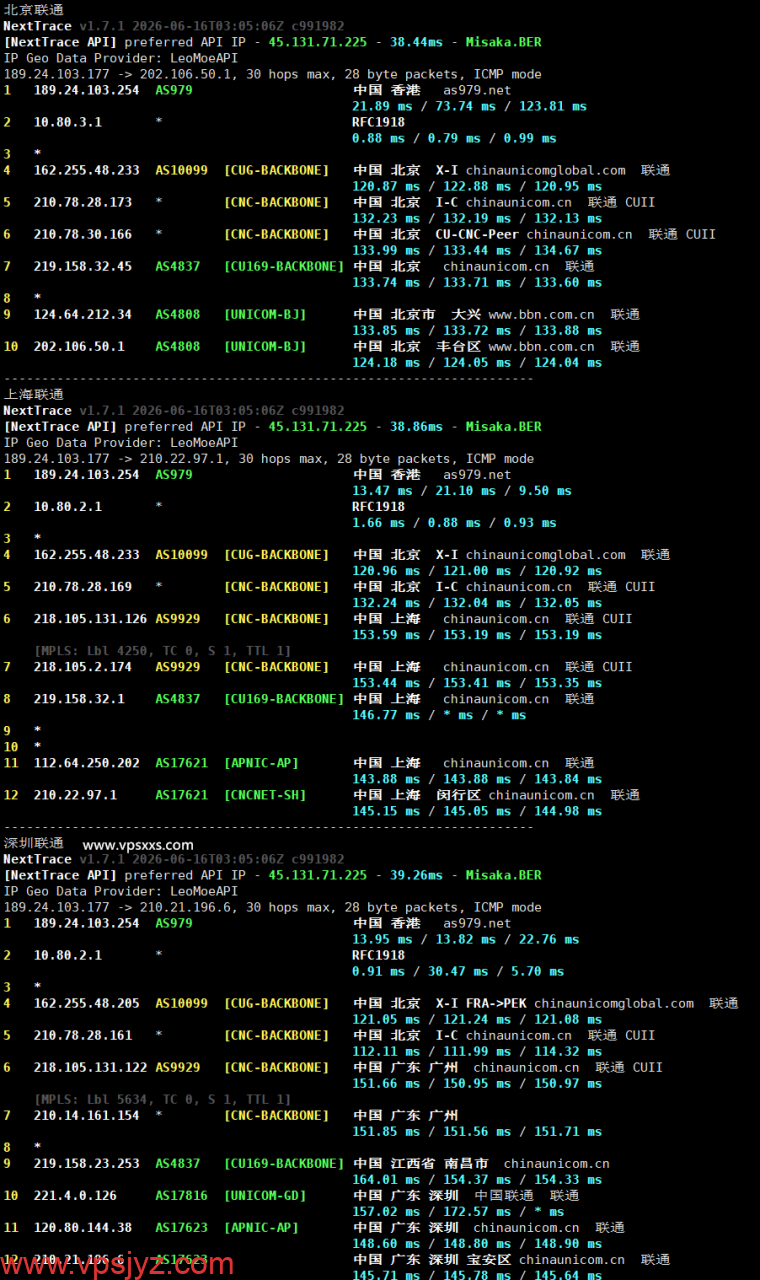Select latency line 164.01 ms / 154.37 ms / 154.33 ms

[x=477, y=1179]
